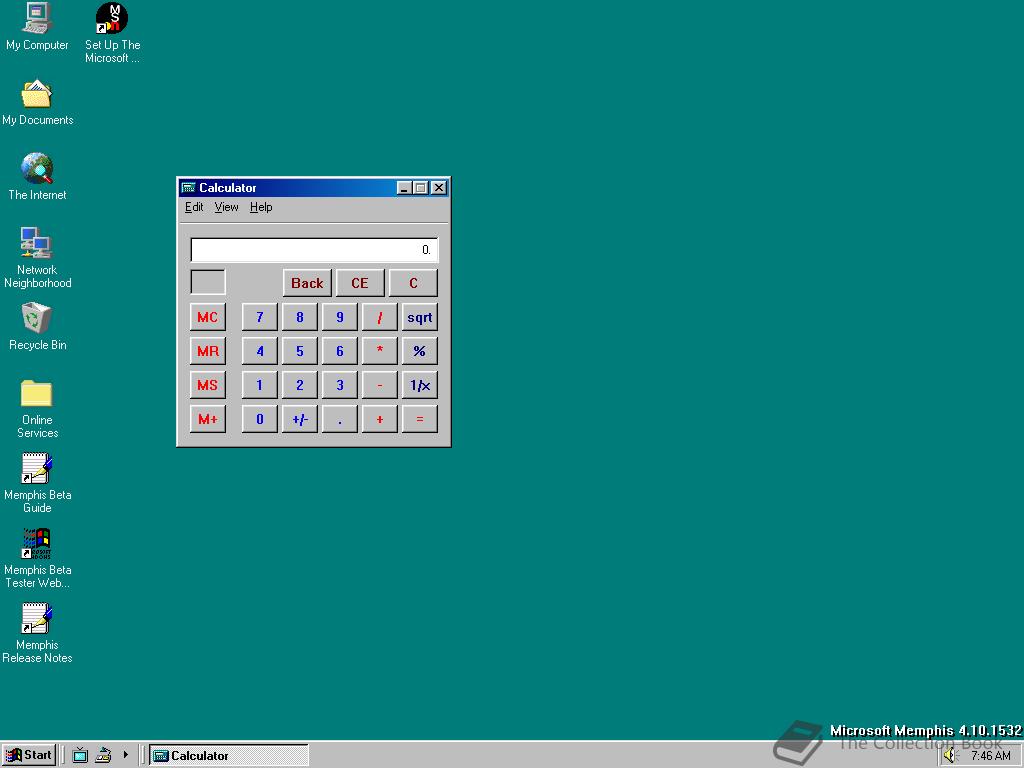Open the Start menu
This screenshot has height=768, width=1024.
click(x=29, y=755)
